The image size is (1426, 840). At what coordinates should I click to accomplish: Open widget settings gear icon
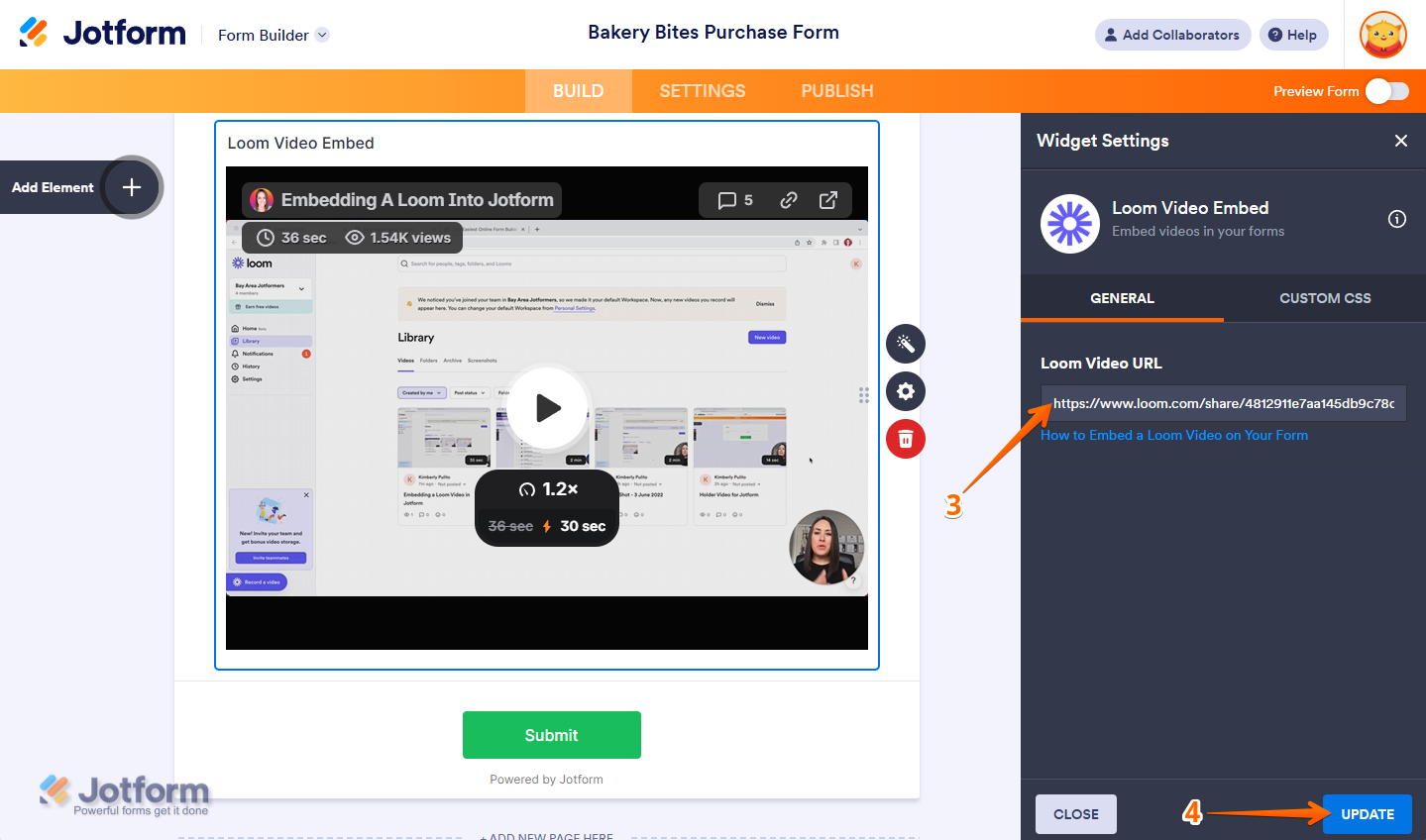click(x=906, y=391)
